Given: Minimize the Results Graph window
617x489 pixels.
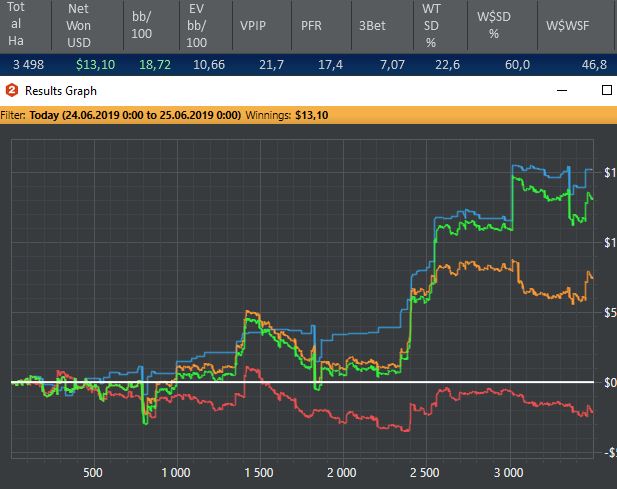Looking at the screenshot, I should click(562, 90).
